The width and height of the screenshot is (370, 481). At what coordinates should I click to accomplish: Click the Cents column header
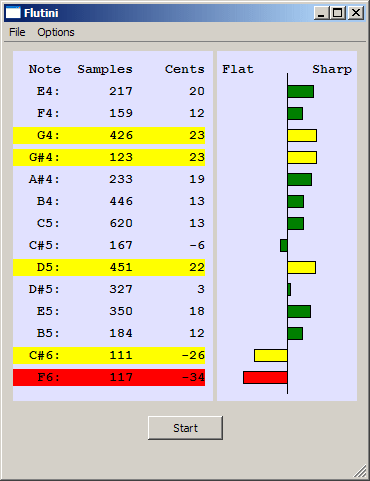[185, 69]
